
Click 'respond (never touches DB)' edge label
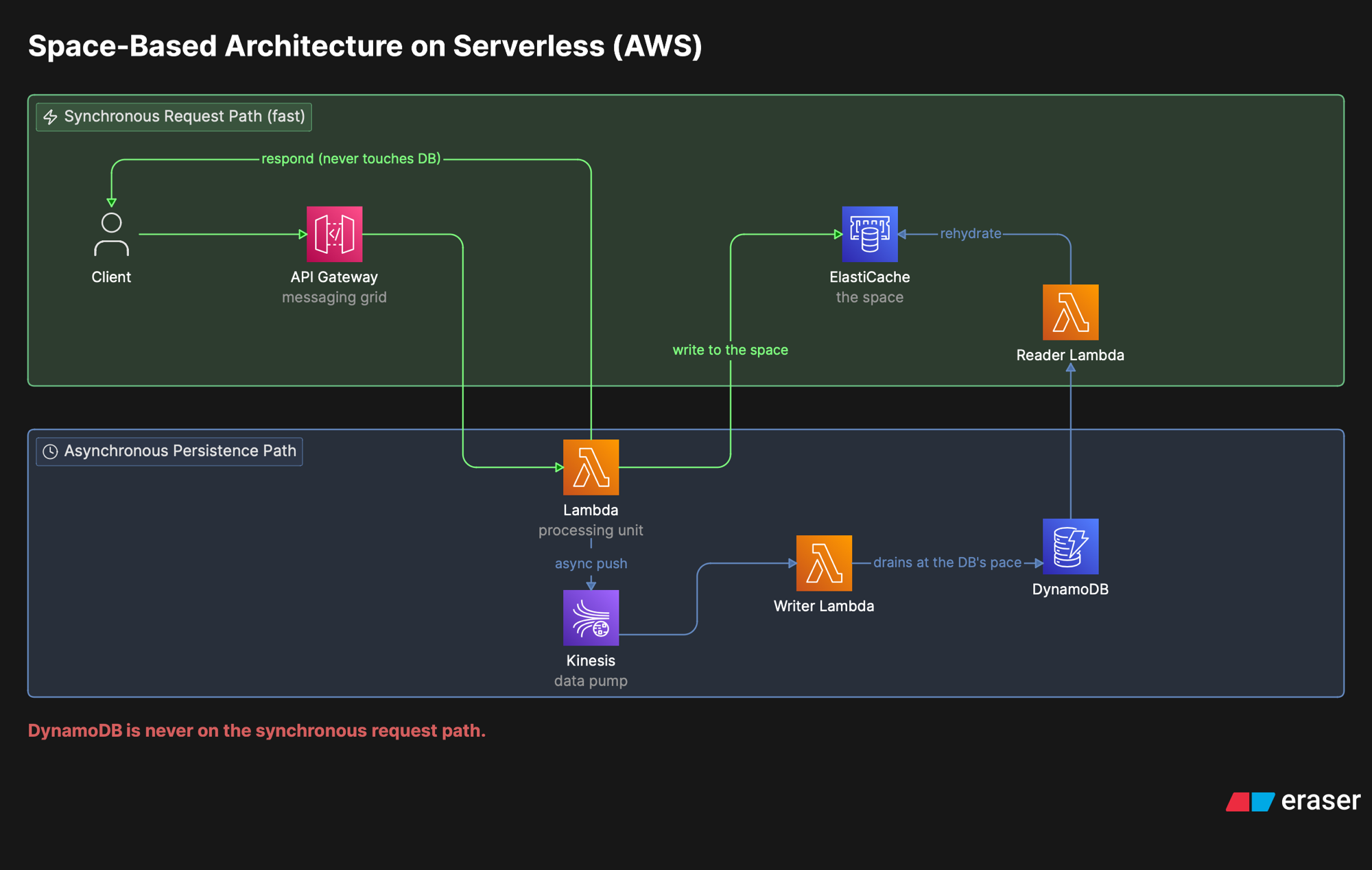(x=351, y=158)
